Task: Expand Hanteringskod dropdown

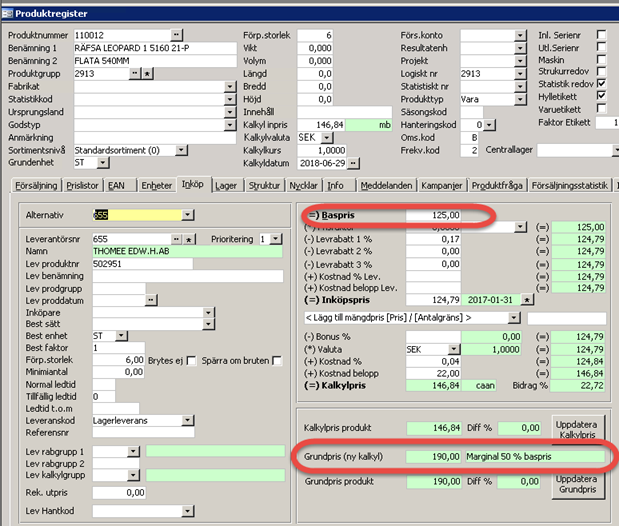Action: (x=490, y=125)
